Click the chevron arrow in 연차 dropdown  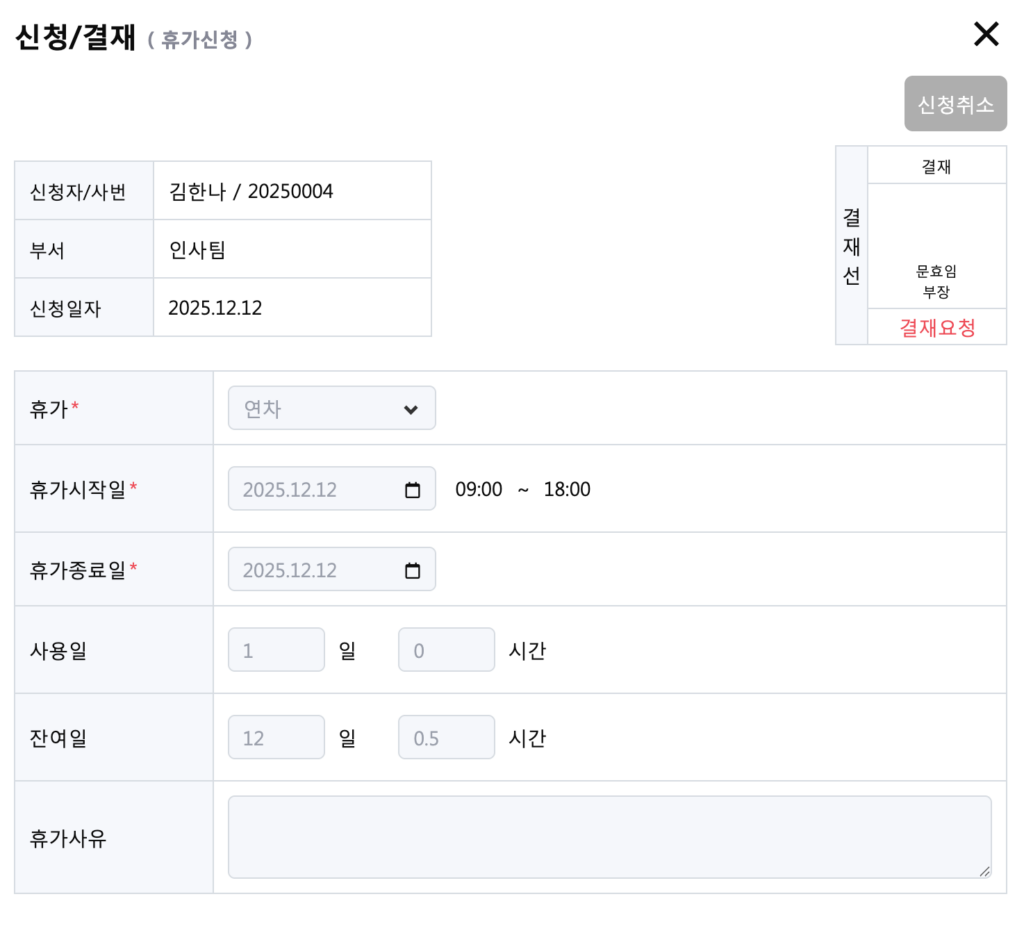(x=410, y=410)
